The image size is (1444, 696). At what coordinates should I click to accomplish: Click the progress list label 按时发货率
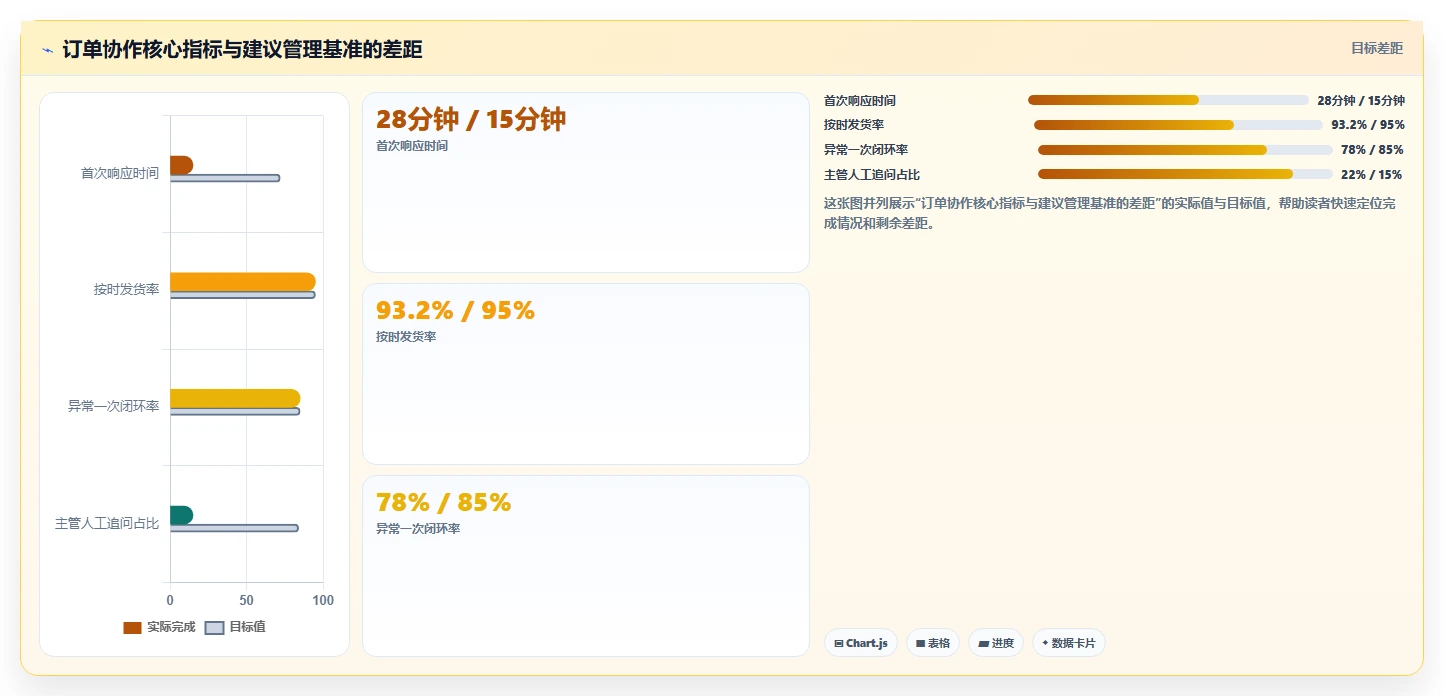tap(854, 125)
